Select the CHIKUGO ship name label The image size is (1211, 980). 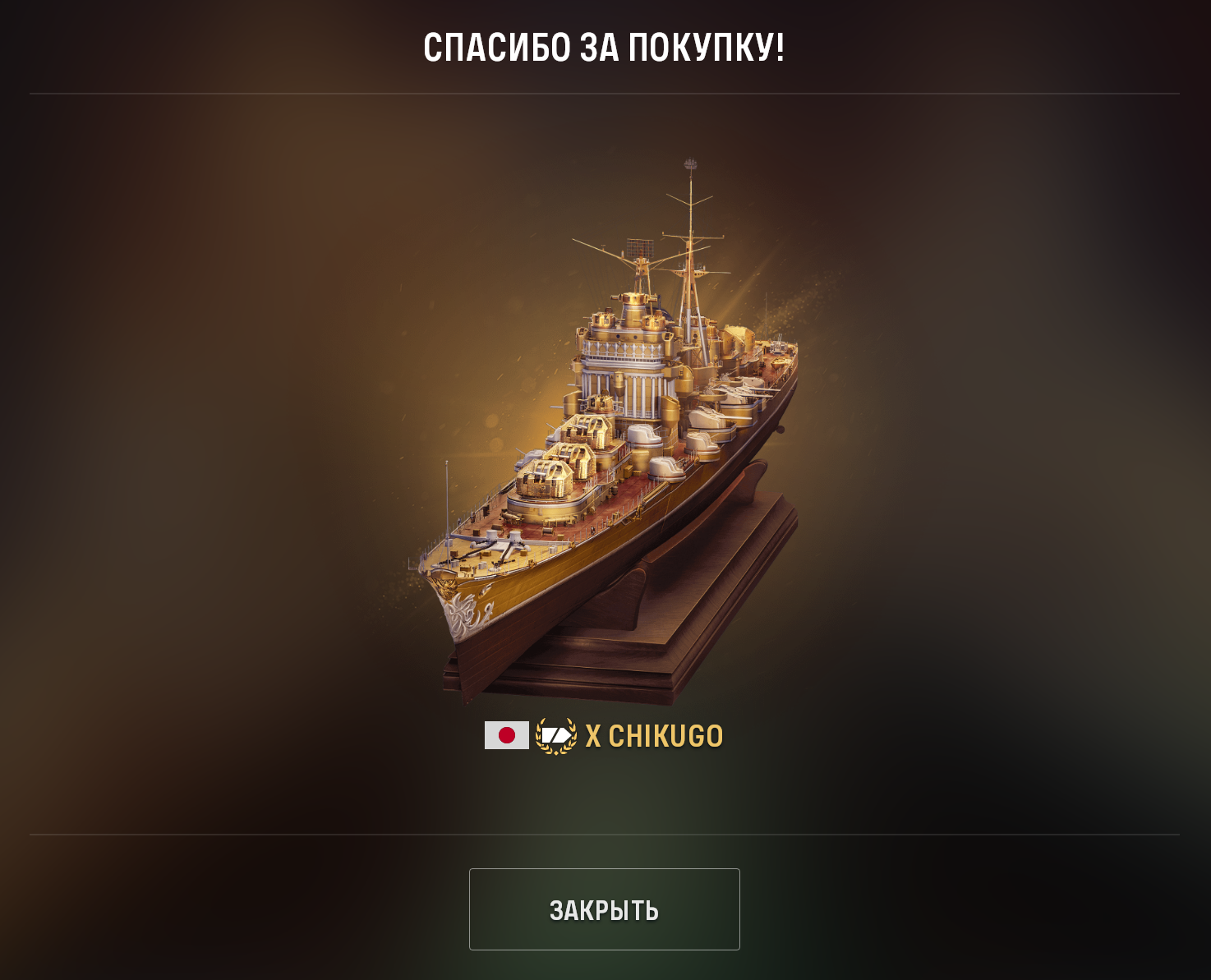(x=665, y=736)
